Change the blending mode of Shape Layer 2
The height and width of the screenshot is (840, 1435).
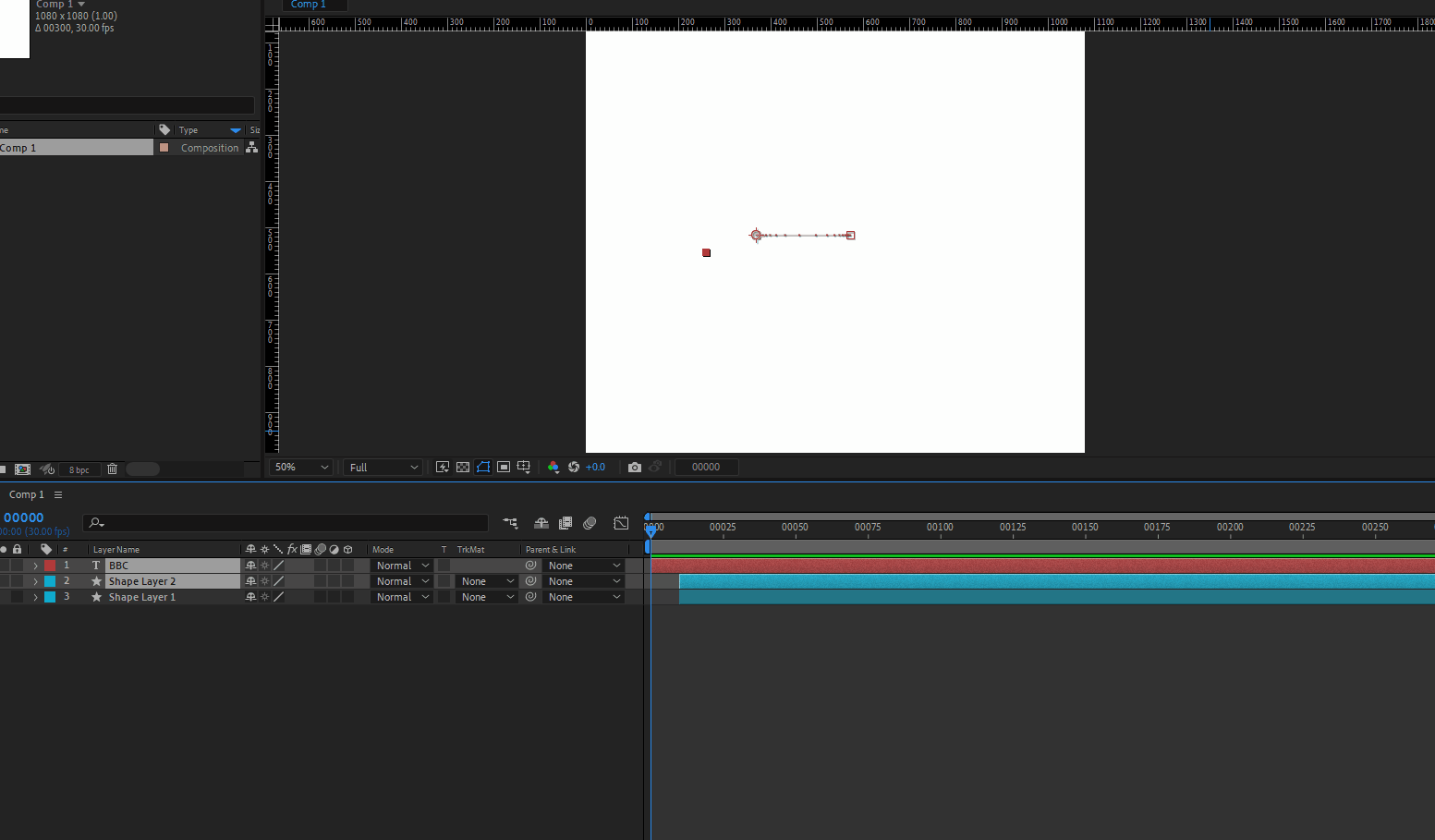coord(401,580)
